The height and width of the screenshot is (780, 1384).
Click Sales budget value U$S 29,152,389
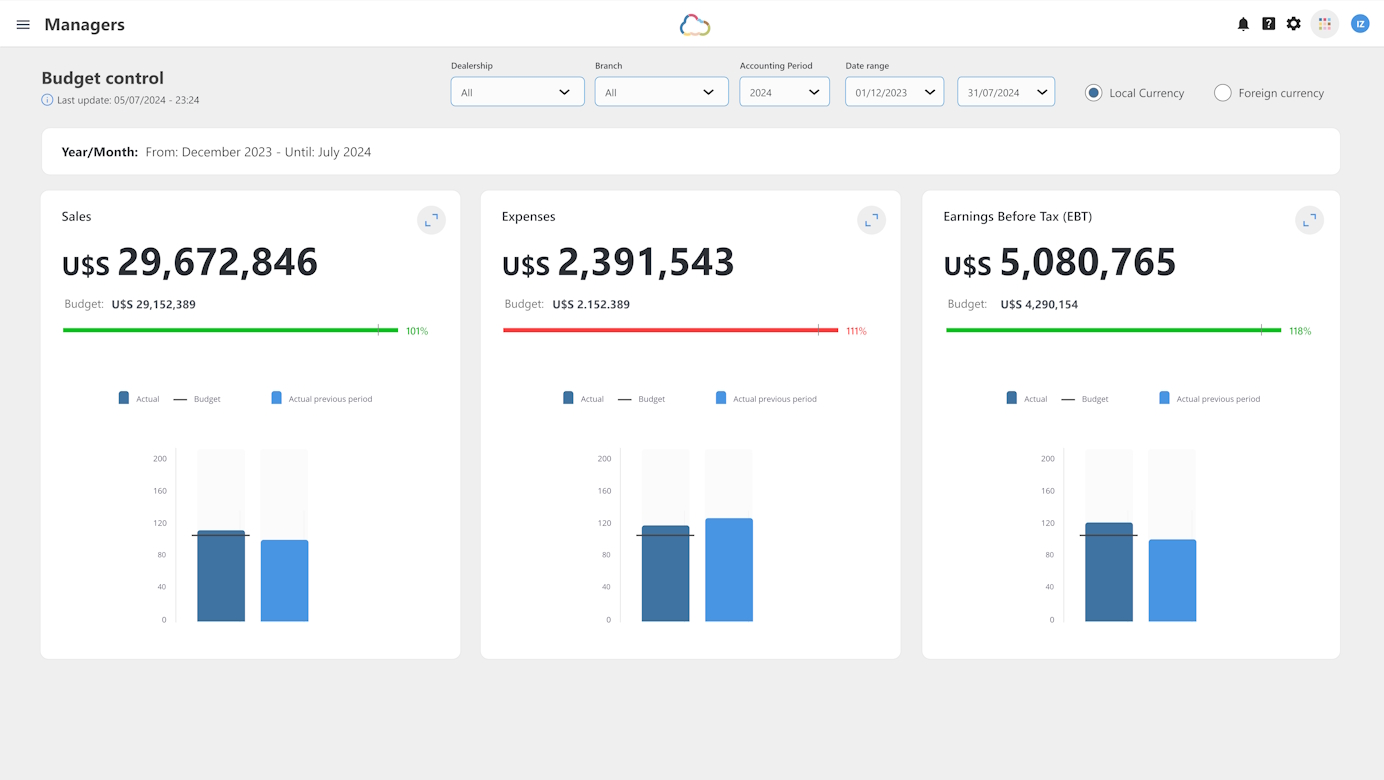coord(154,304)
